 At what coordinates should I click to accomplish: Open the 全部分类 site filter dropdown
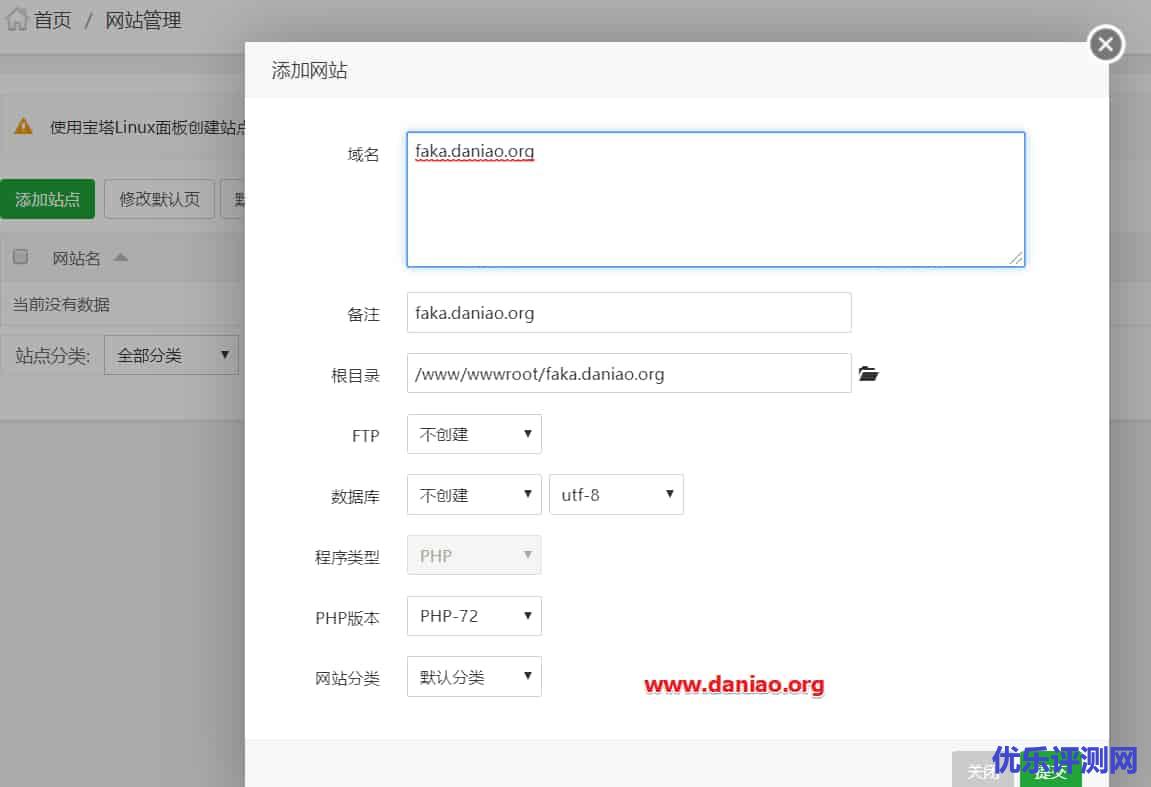click(x=171, y=355)
